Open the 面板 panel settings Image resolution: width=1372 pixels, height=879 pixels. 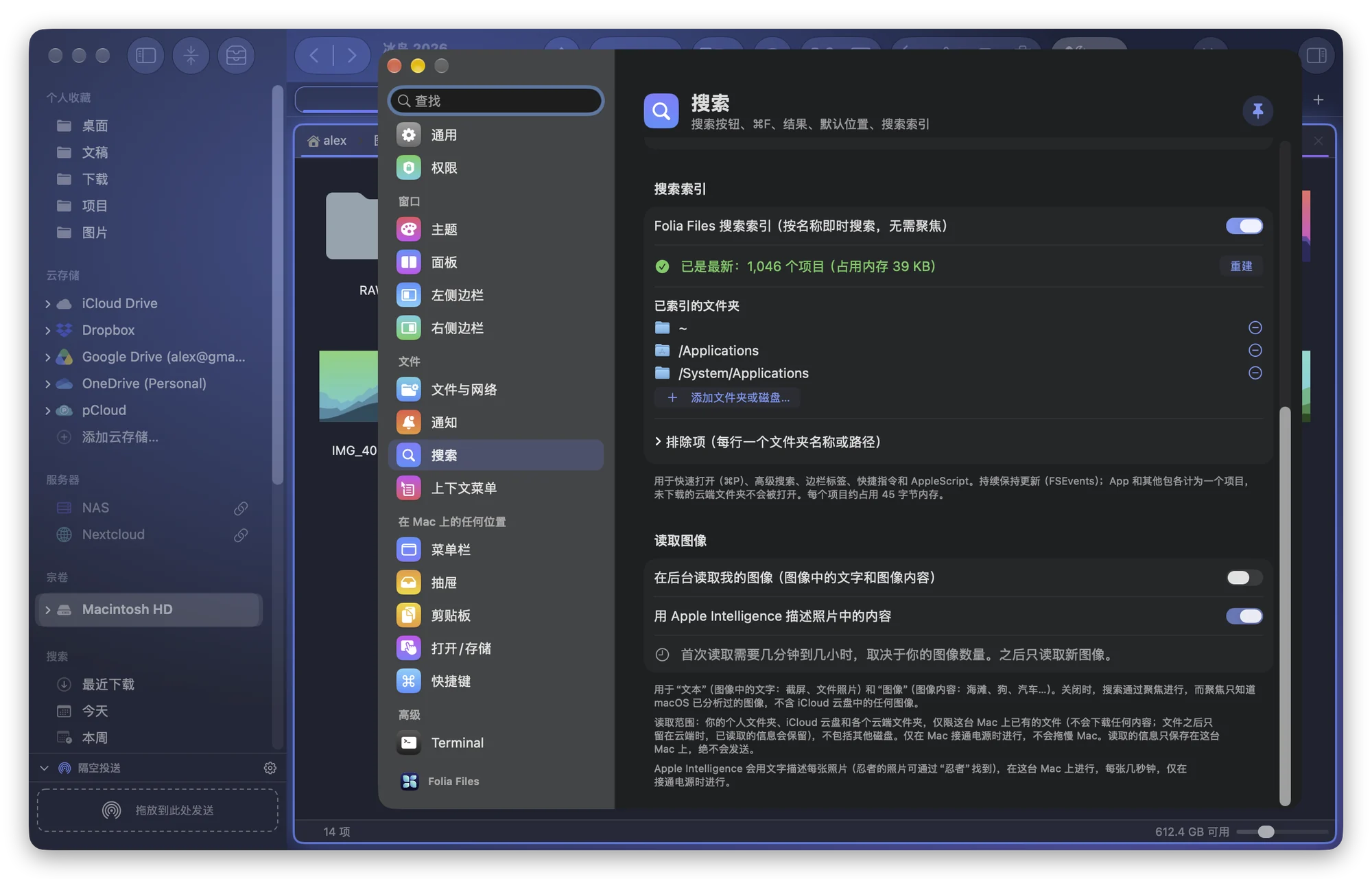(495, 262)
